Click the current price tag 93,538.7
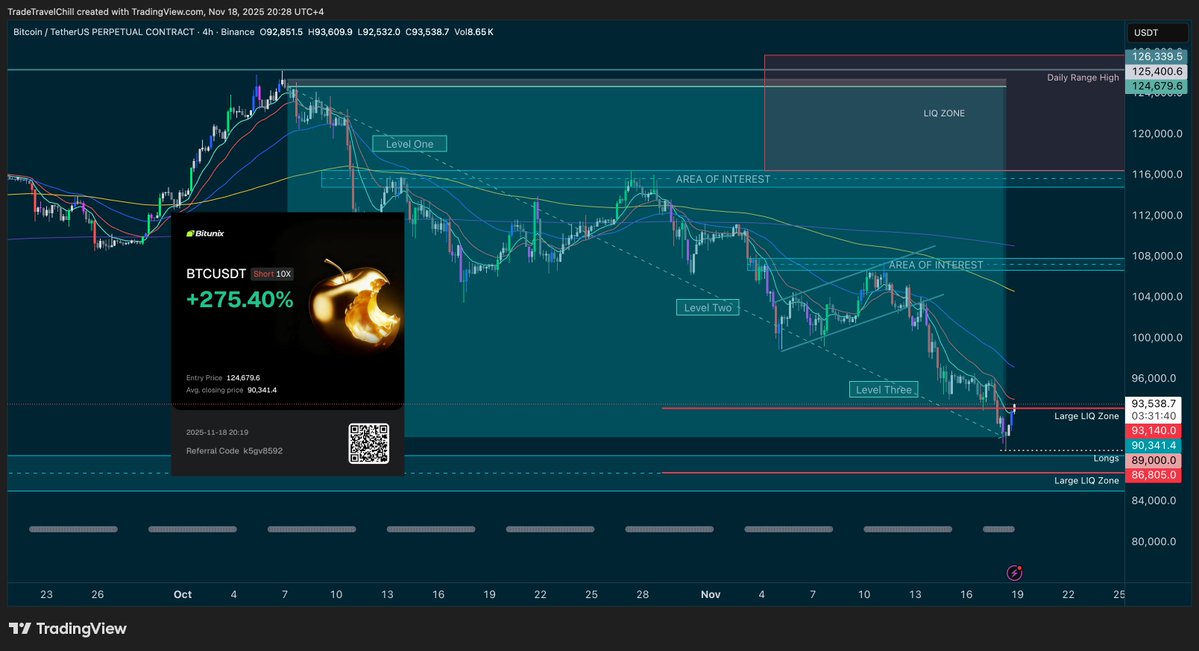Image resolution: width=1199 pixels, height=651 pixels. point(1154,403)
